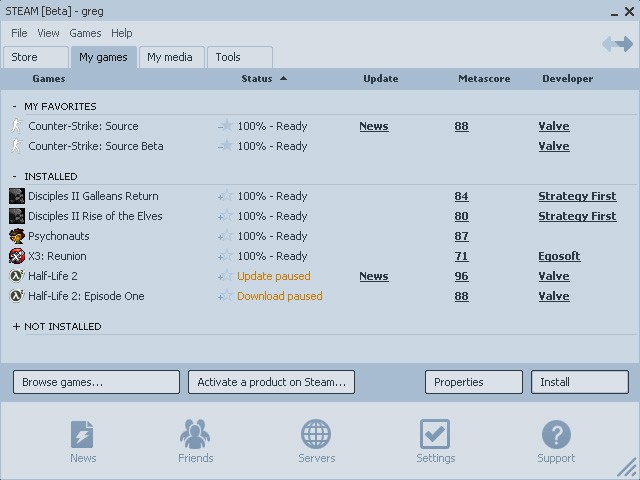640x480 pixels.
Task: Open Valve link for Counter-Strike: Source Beta
Action: 554,147
